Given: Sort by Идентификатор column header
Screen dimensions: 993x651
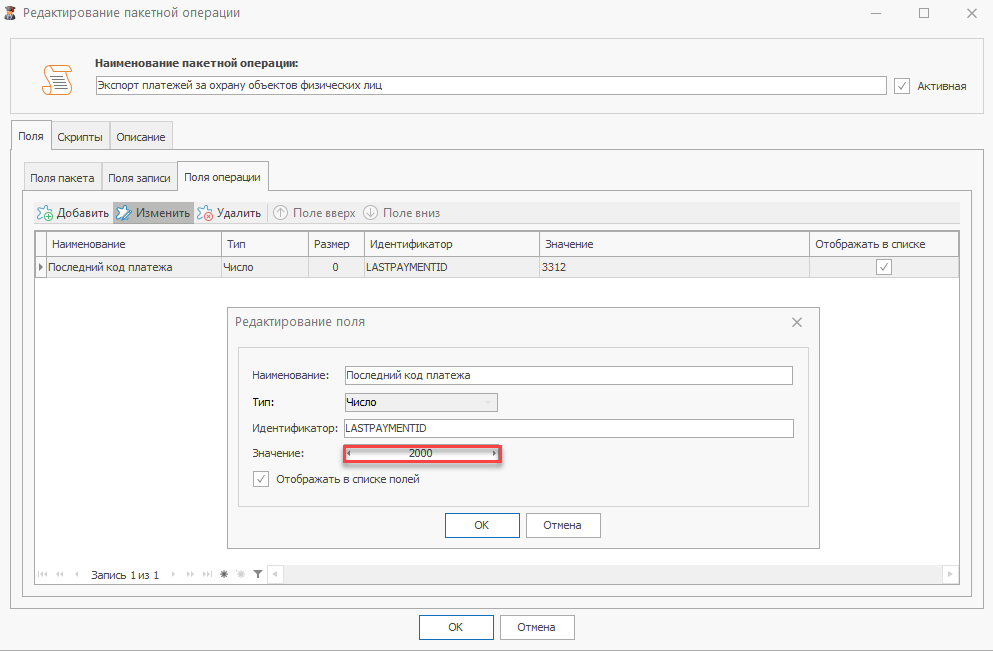Looking at the screenshot, I should tap(452, 244).
